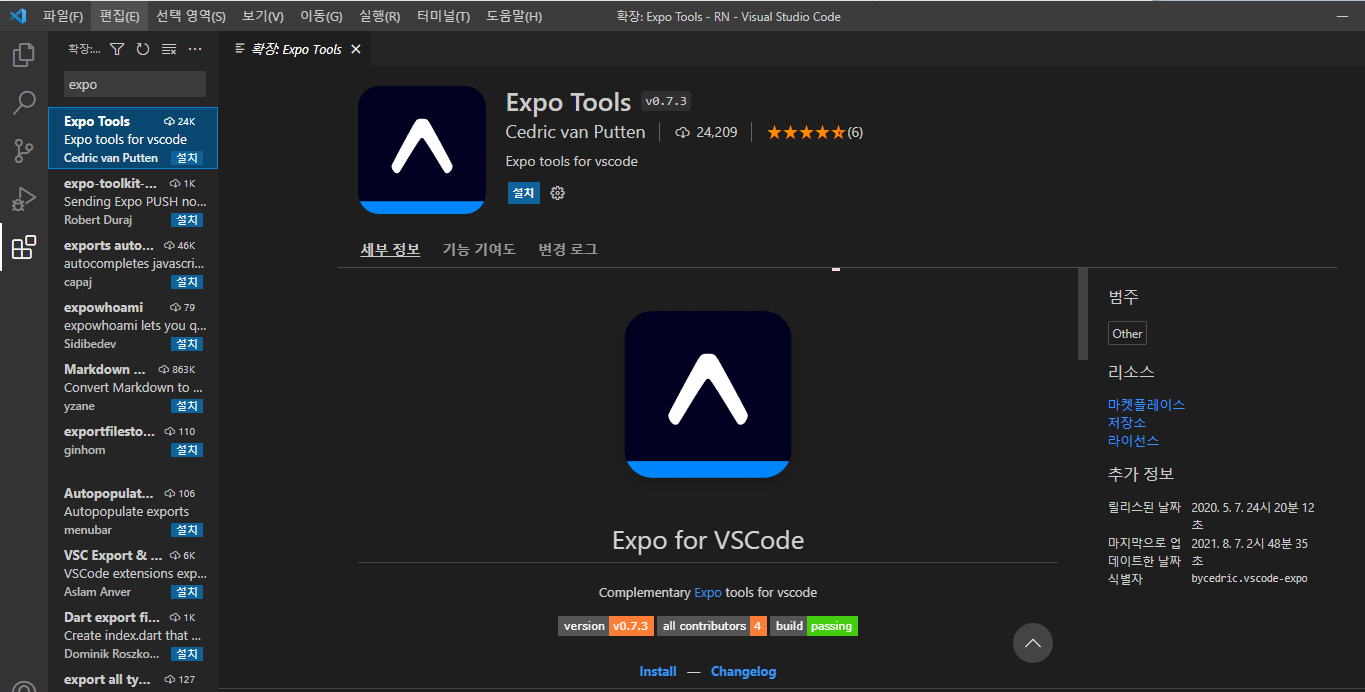
Task: Switch to the 변경 로그 tab
Action: [568, 249]
